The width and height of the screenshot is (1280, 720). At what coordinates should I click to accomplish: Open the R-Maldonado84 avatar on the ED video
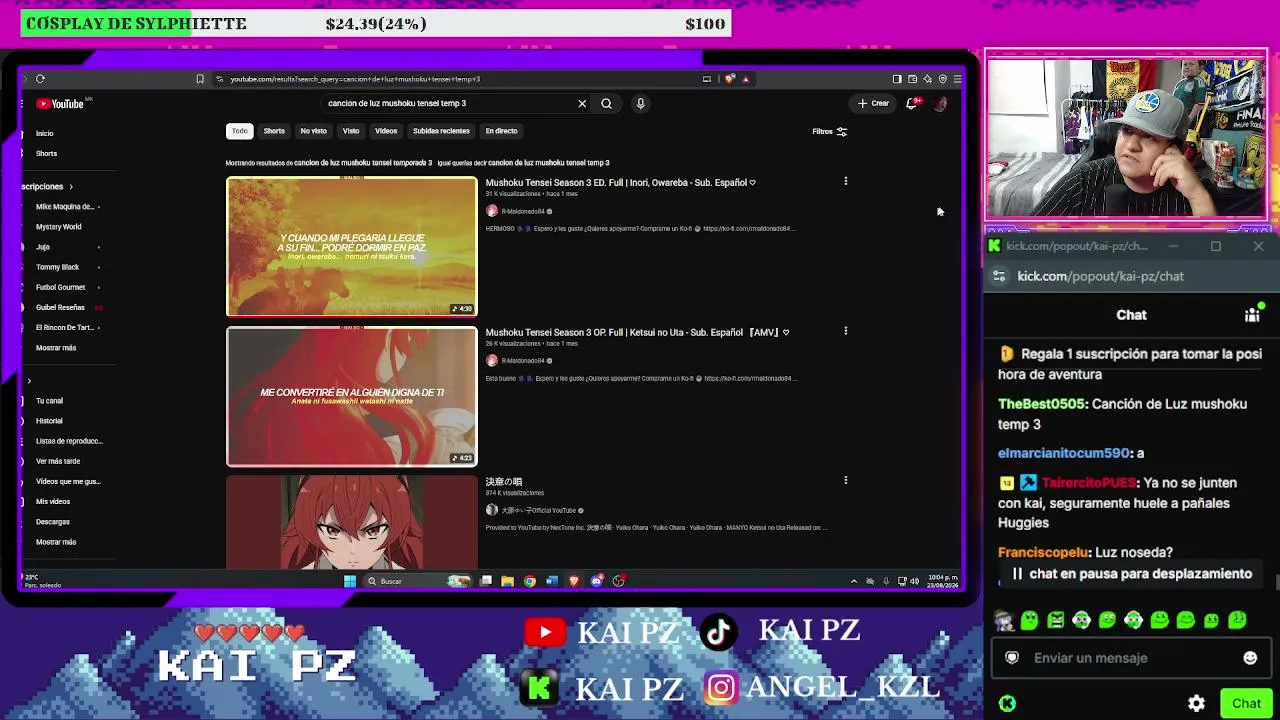coord(492,211)
